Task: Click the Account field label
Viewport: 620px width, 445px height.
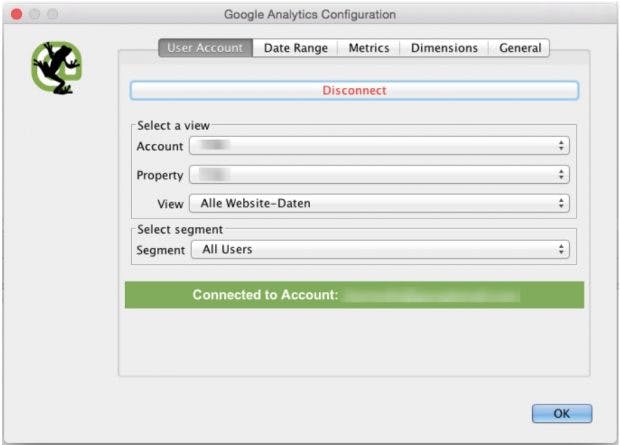Action: coord(160,146)
